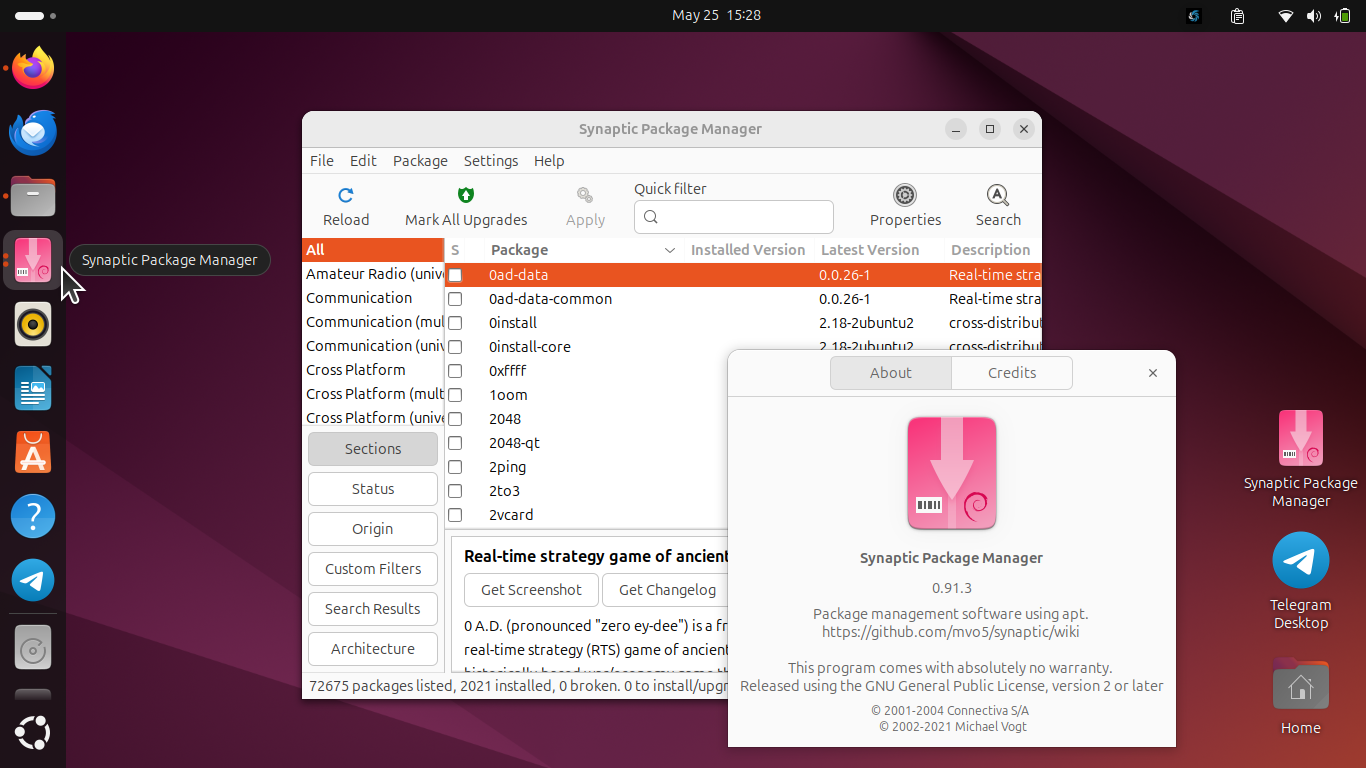
Task: Click Installed Version column header
Action: click(x=748, y=250)
